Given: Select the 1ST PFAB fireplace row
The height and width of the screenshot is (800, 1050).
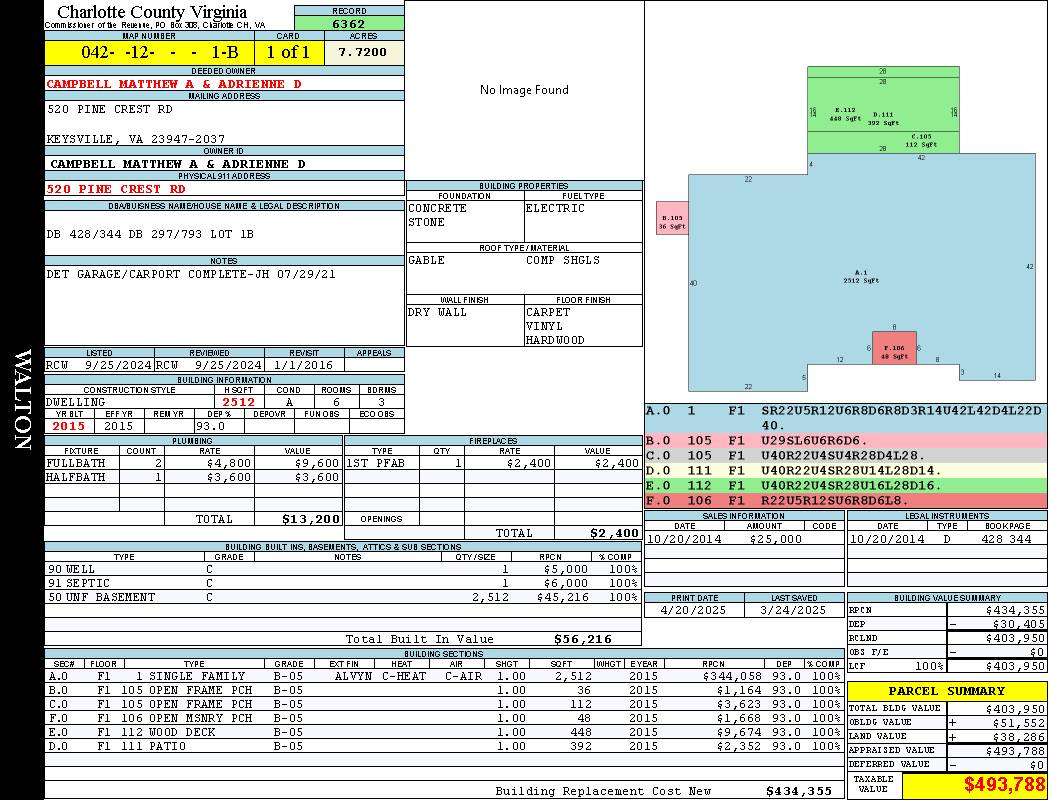Looking at the screenshot, I should [493, 463].
